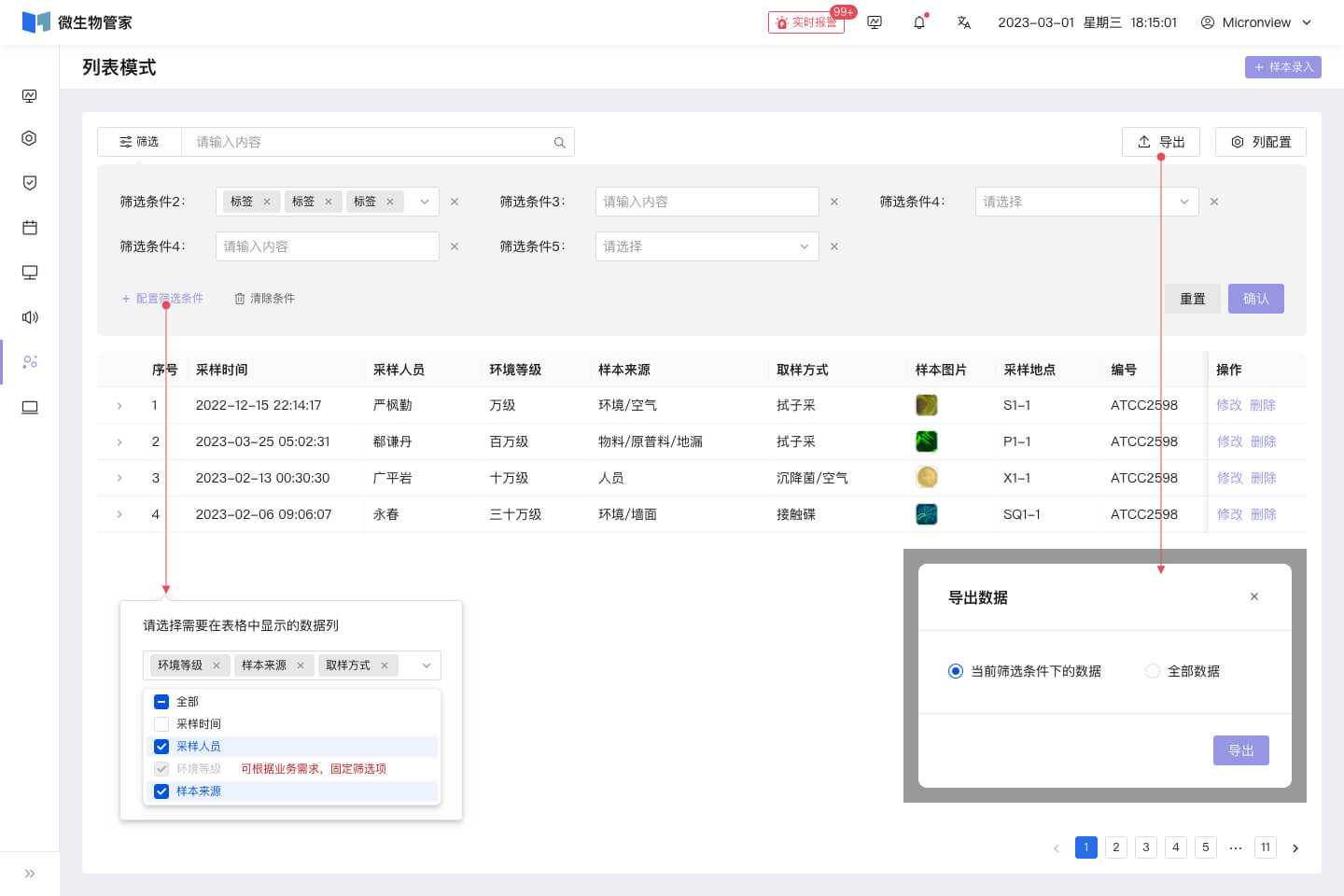Click 删除 link for row 2
The image size is (1344, 896).
pyautogui.click(x=1263, y=441)
